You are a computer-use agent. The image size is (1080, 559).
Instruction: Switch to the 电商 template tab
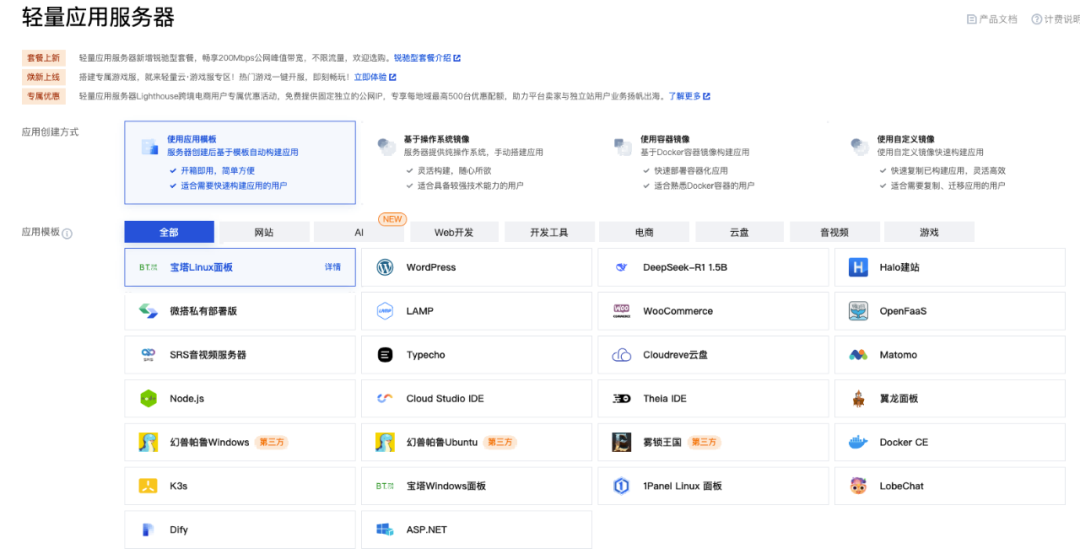coord(644,232)
